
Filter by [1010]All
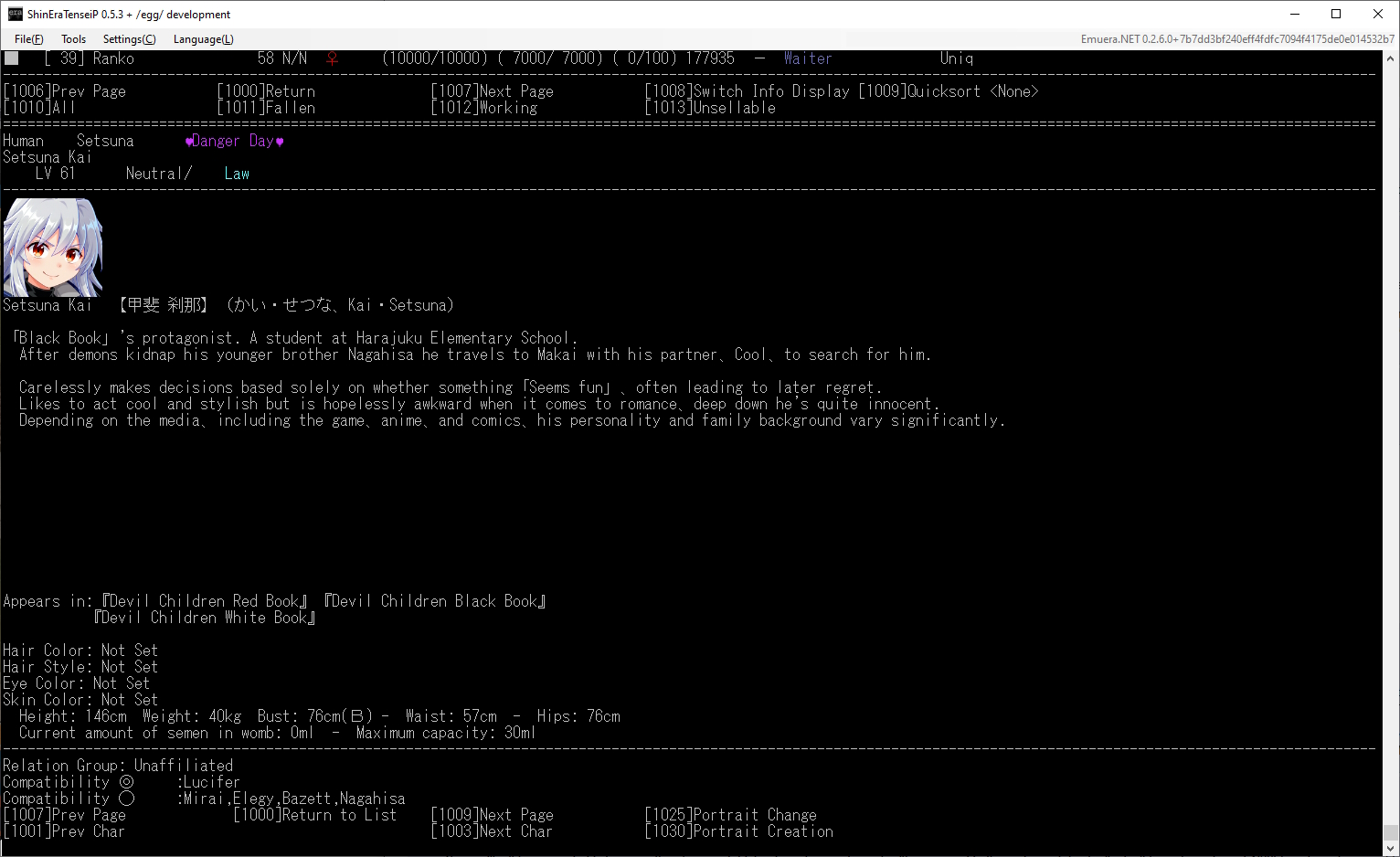[x=39, y=108]
